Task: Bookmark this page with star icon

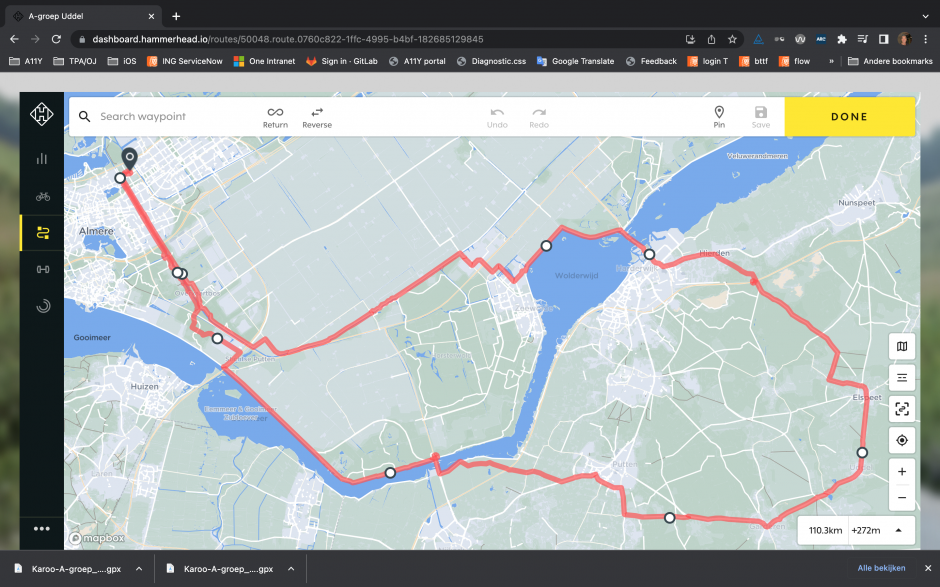Action: pyautogui.click(x=732, y=39)
